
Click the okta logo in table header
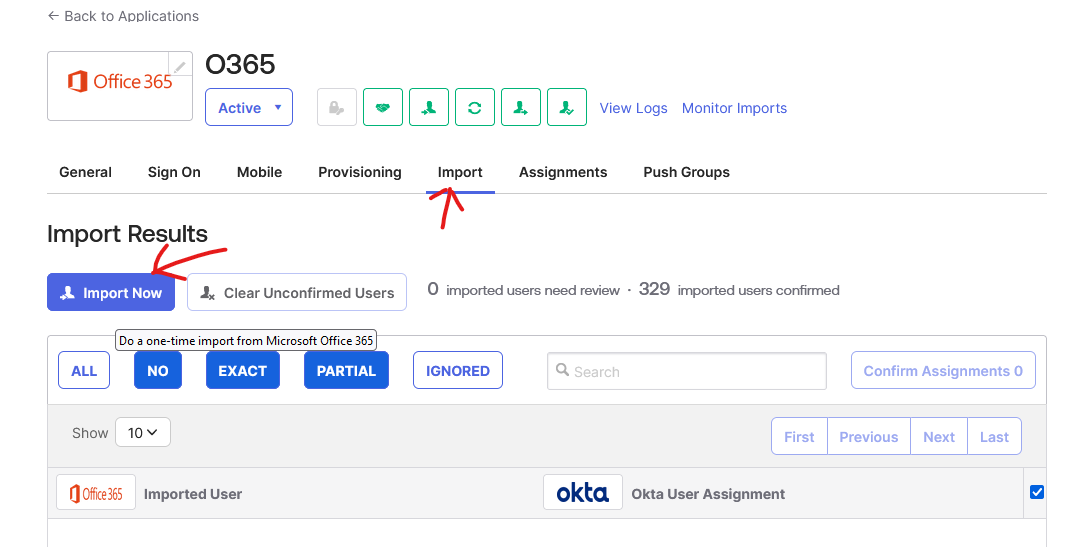582,492
